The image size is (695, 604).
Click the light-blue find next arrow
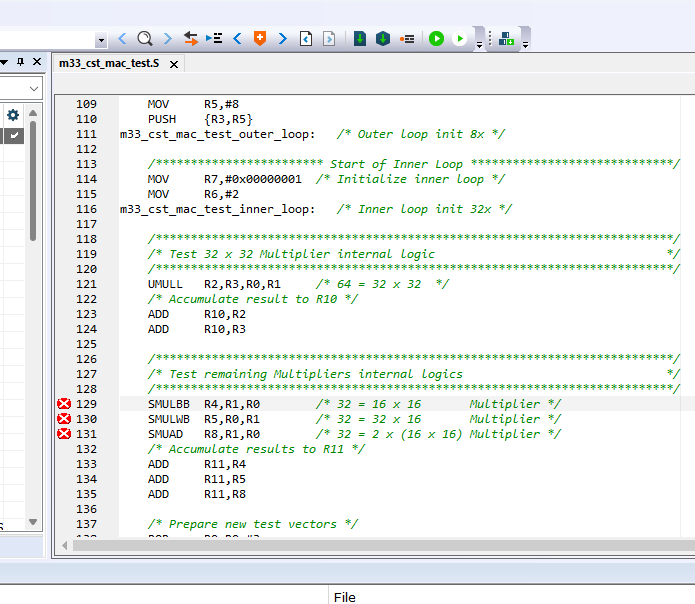pos(168,39)
